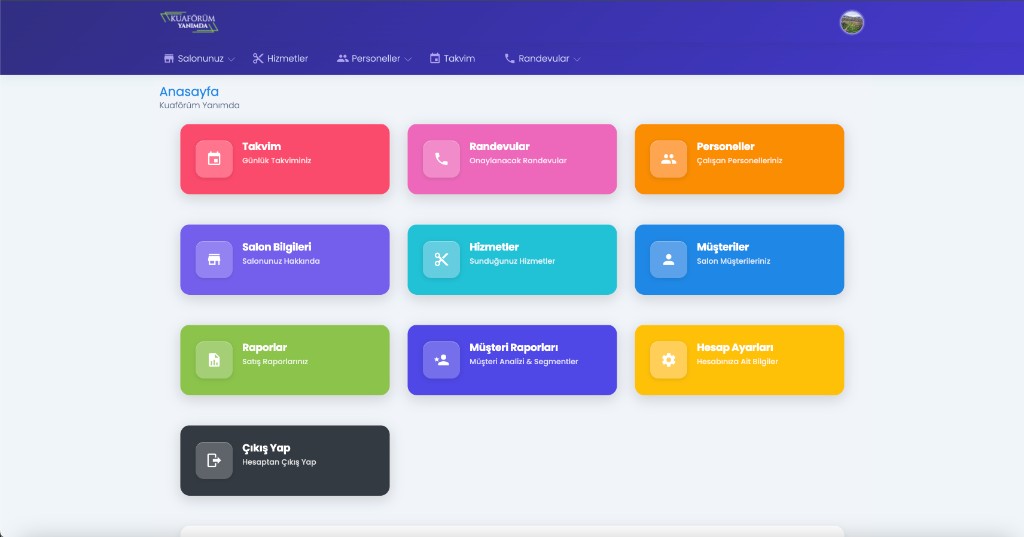
Task: Click the Kuaförüm Yanımda logo
Action: pos(189,22)
